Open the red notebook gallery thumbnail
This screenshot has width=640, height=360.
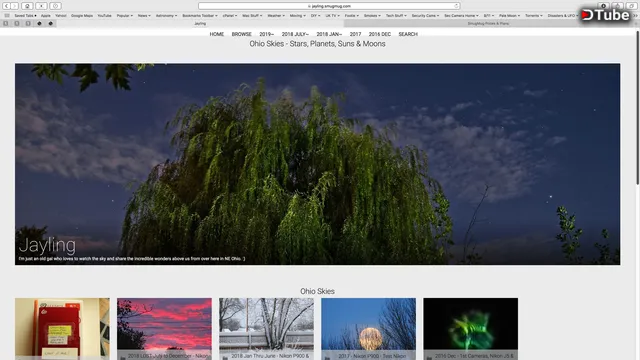62,329
